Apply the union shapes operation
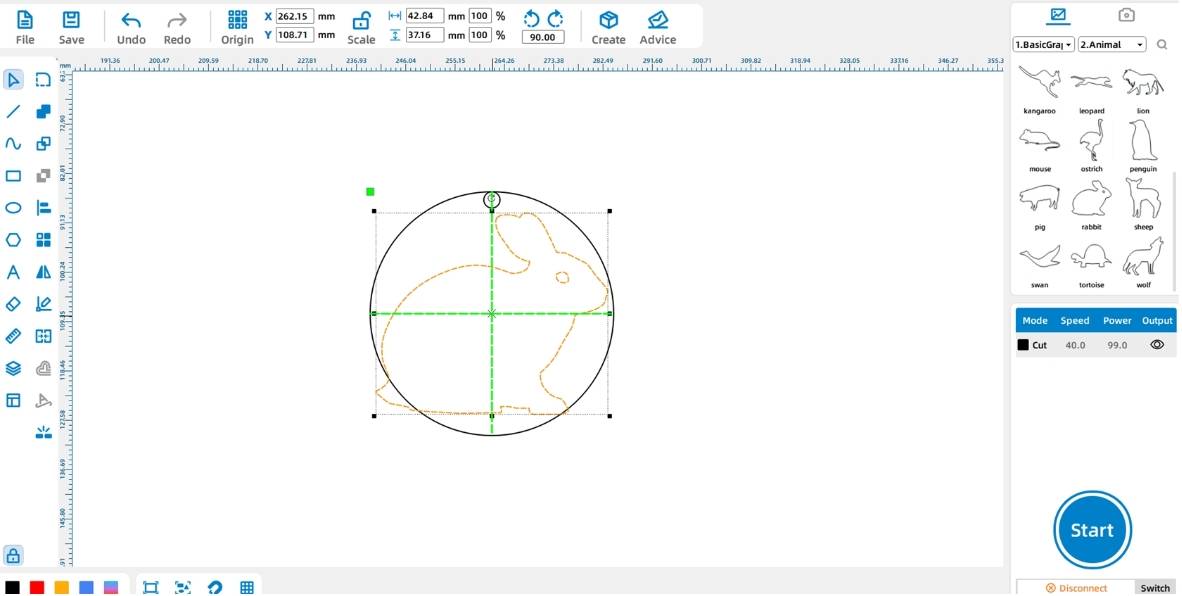 pos(44,112)
